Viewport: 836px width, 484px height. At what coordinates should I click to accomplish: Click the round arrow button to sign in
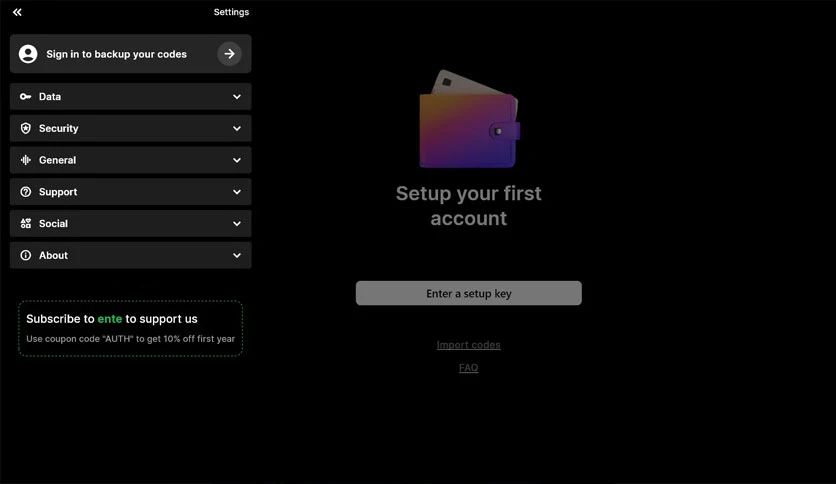(x=229, y=54)
